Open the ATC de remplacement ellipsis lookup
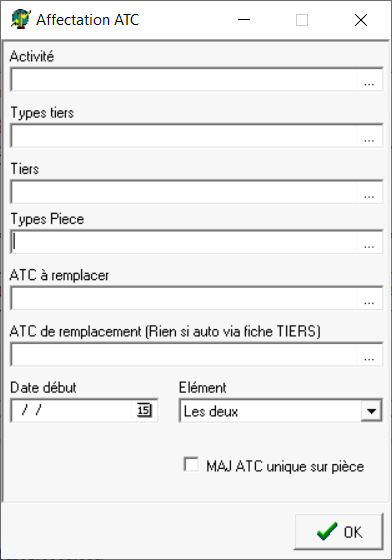Screen dimensions: 392x560 369,355
